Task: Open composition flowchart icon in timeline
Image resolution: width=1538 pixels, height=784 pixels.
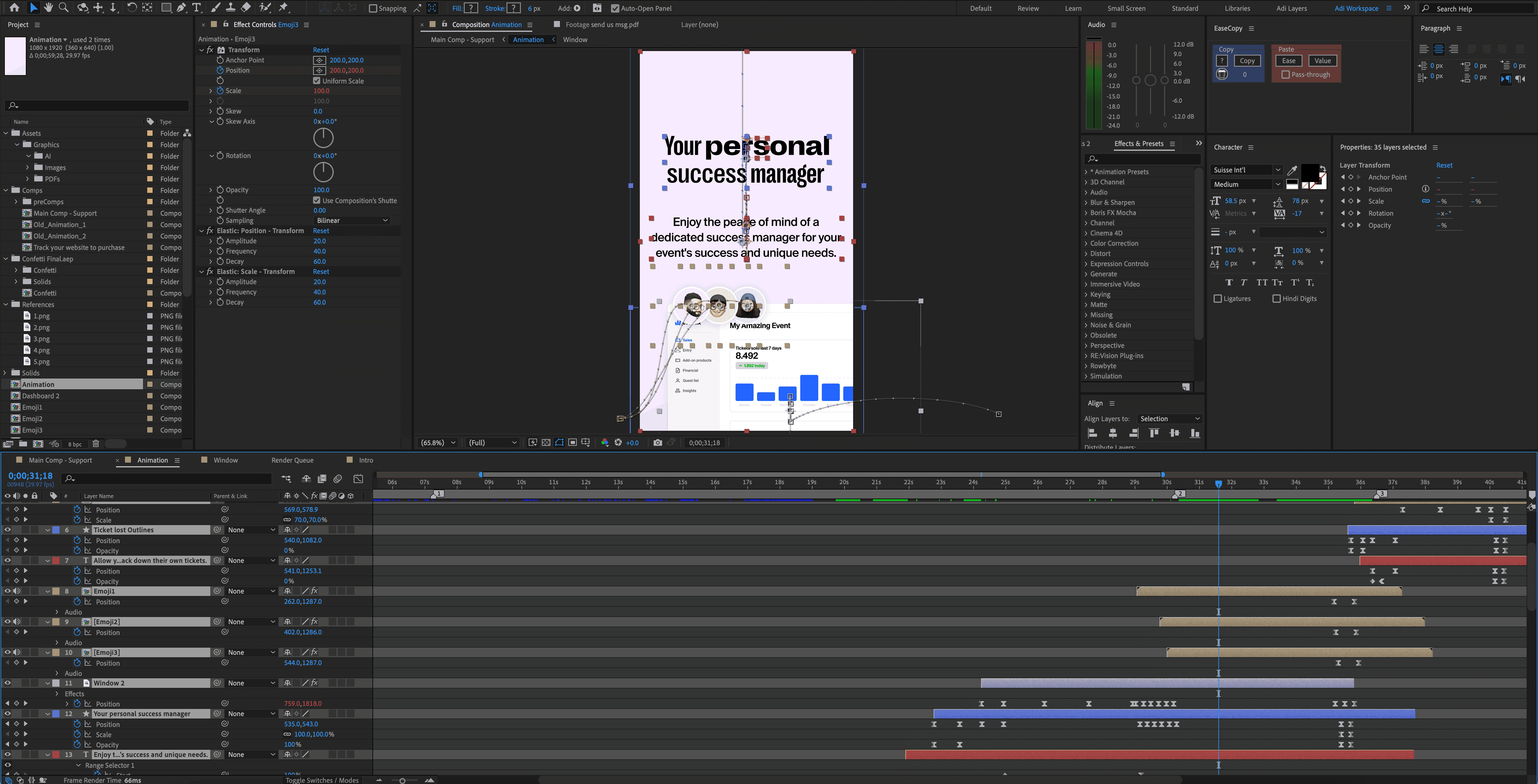Action: [x=287, y=479]
